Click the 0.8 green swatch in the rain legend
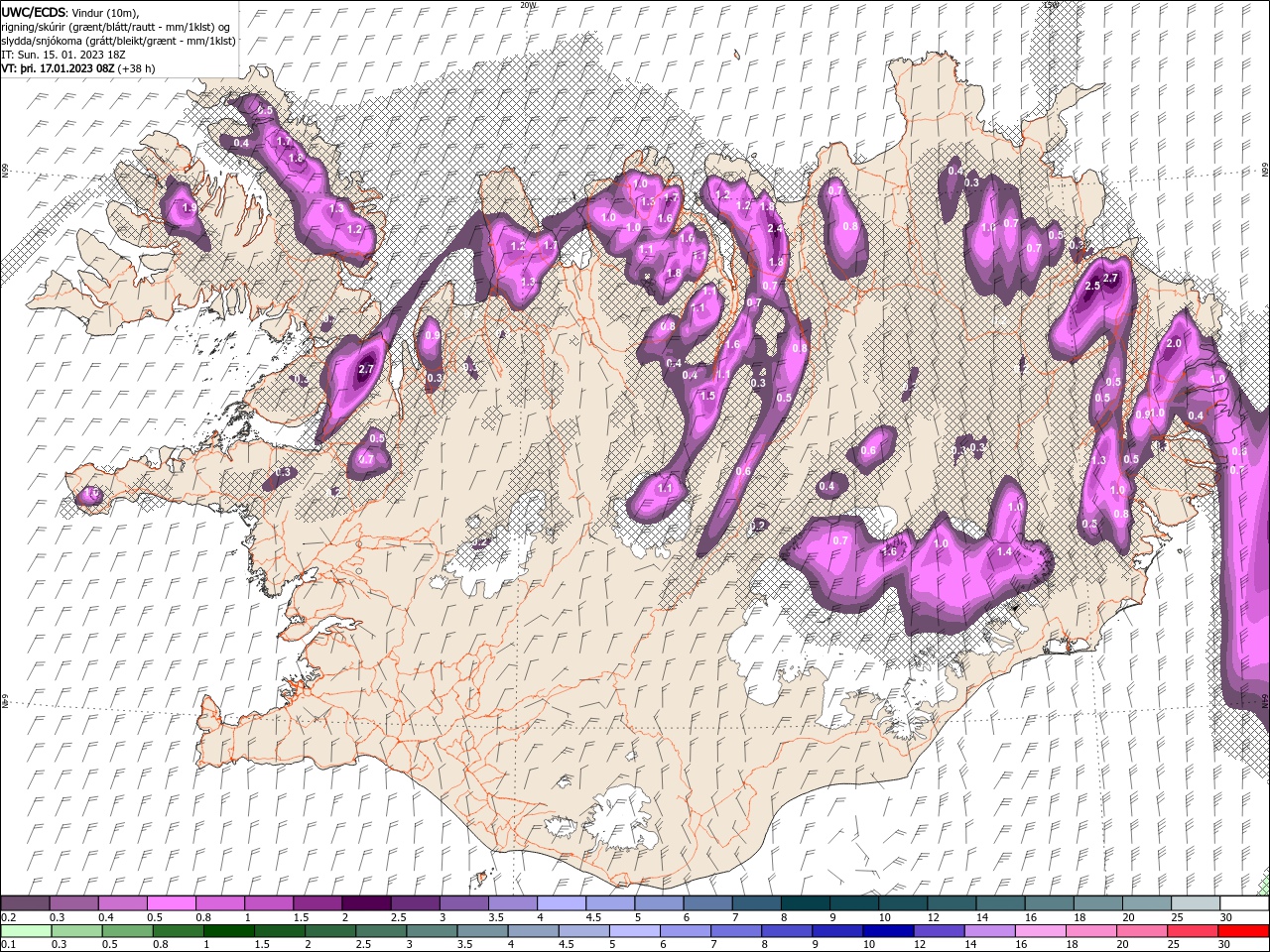The image size is (1270, 952). click(178, 931)
